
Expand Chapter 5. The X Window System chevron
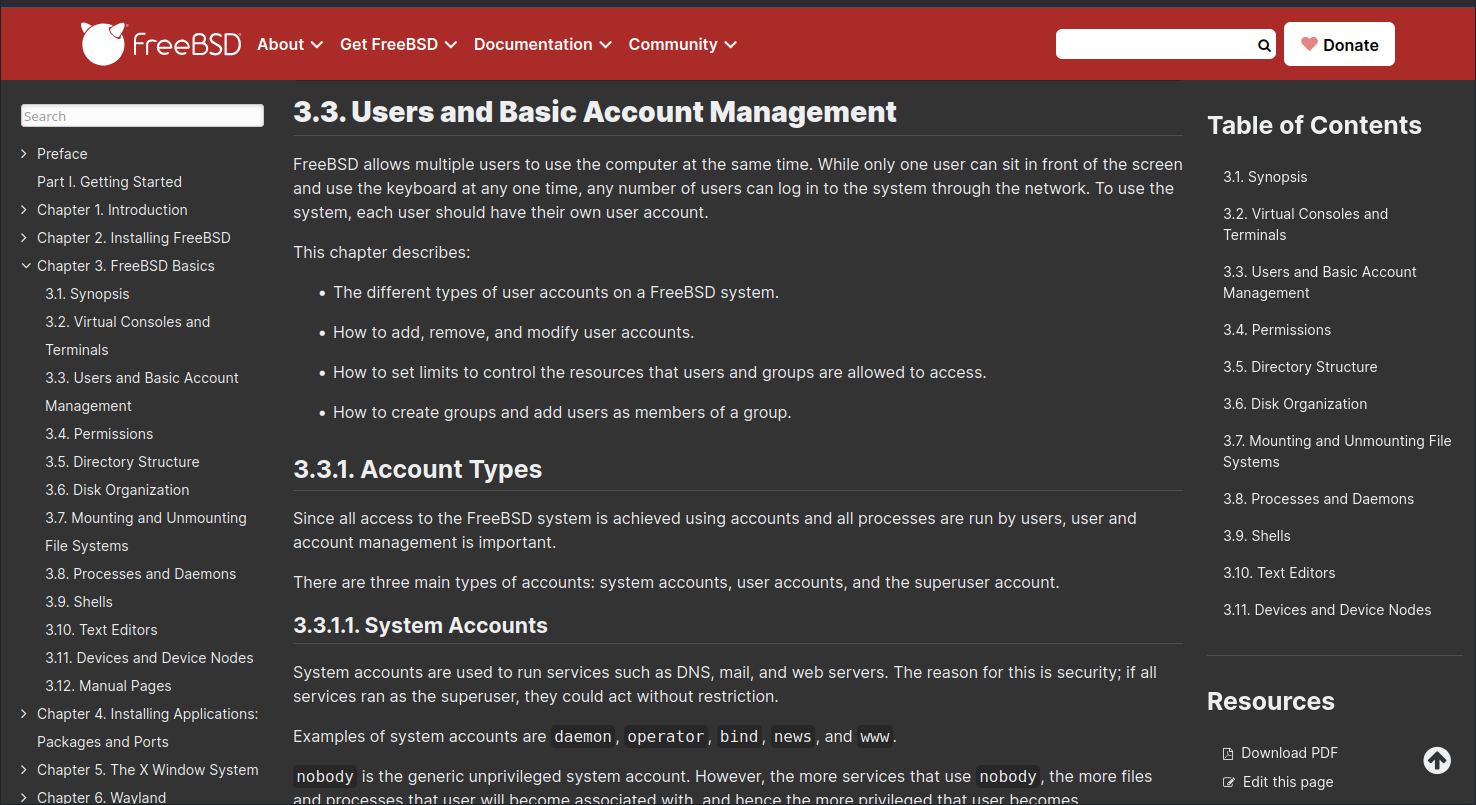point(24,769)
